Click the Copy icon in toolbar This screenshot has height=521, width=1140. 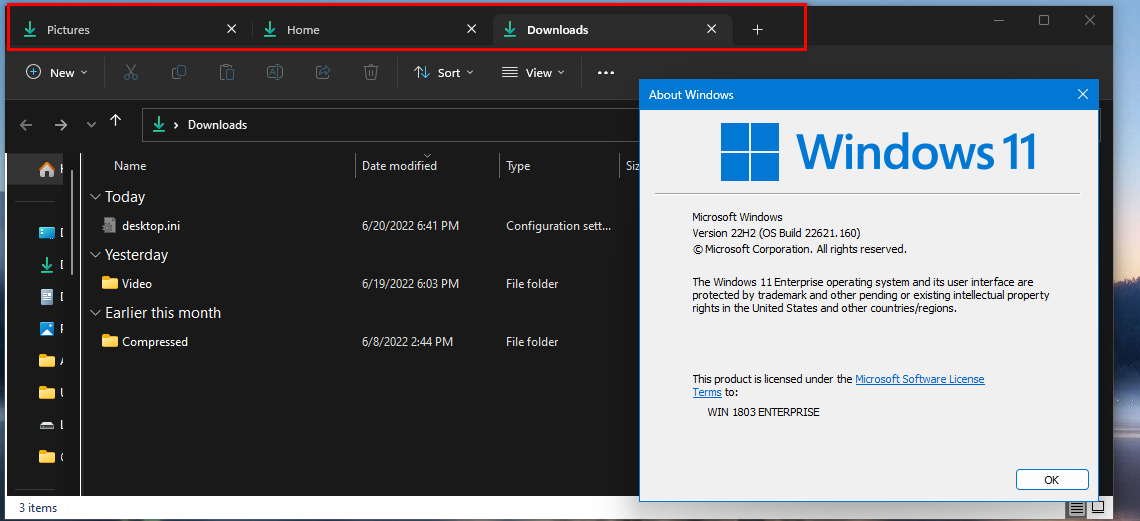tap(179, 73)
